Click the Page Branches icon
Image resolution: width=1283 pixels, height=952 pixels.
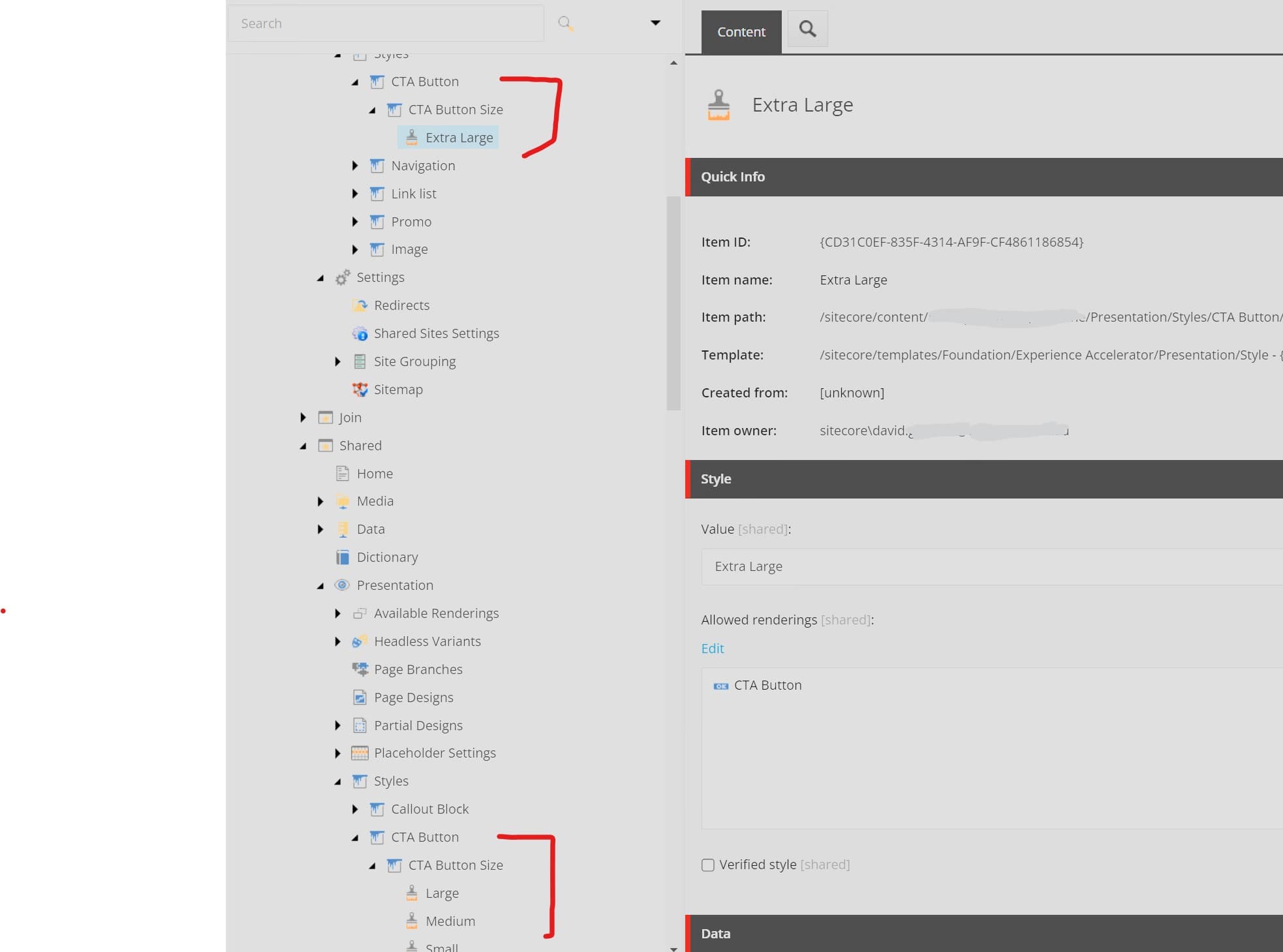(360, 669)
